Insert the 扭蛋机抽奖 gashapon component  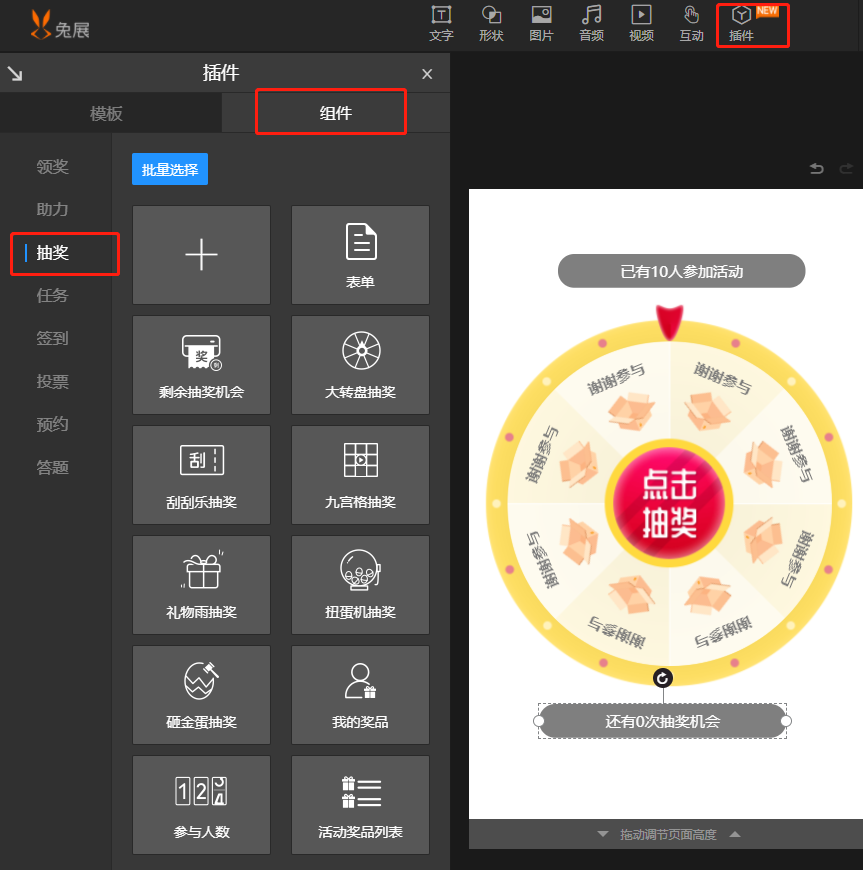click(360, 584)
